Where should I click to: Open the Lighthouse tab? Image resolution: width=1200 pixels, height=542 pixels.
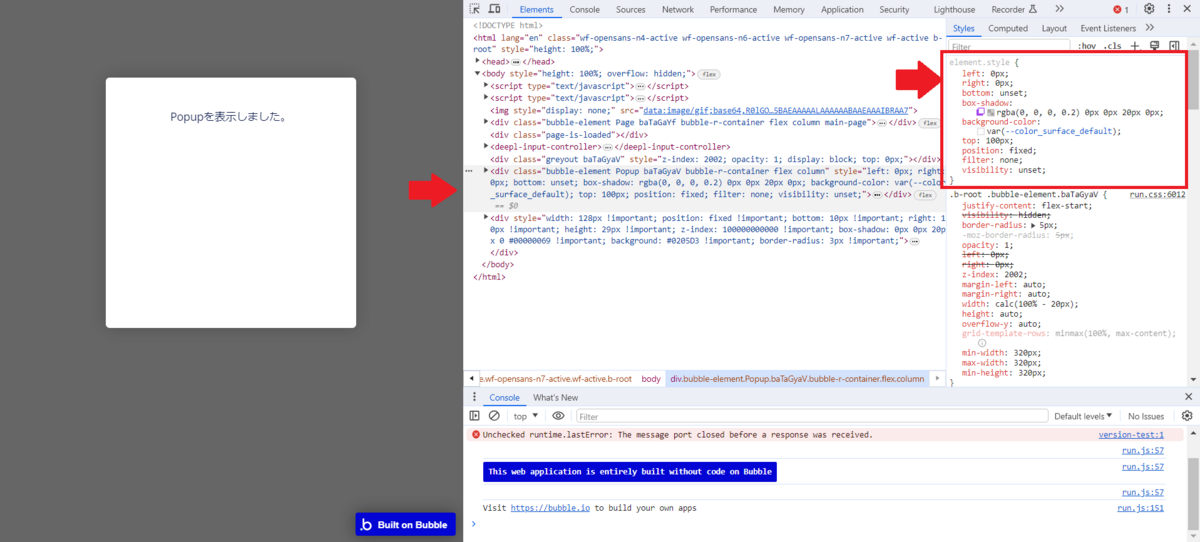click(954, 9)
